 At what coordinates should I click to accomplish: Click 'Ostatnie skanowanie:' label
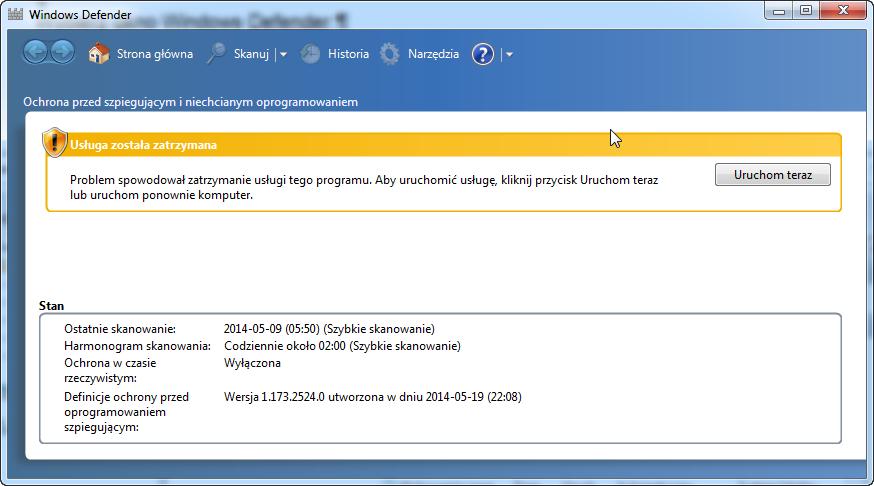pos(120,329)
